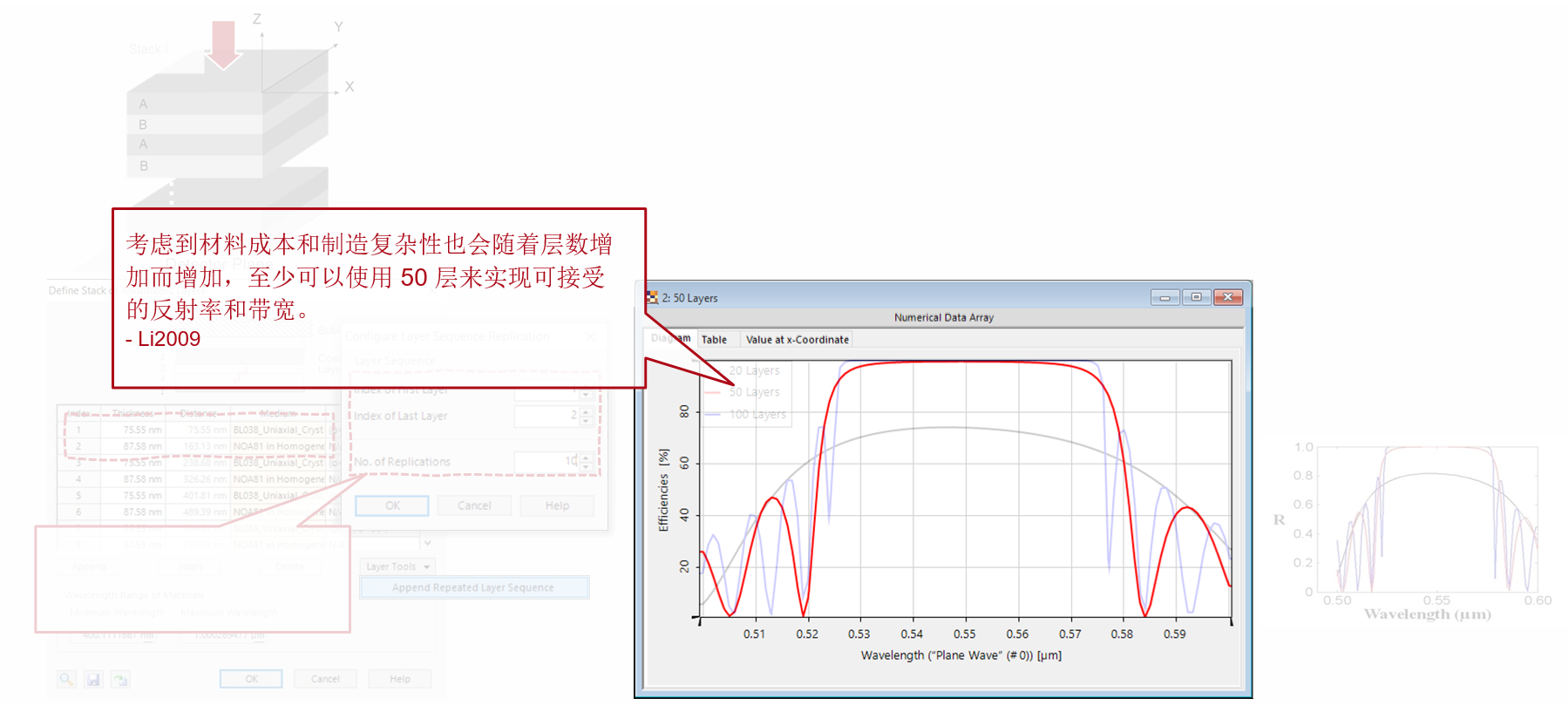1568x705 pixels.
Task: Click the reference reflectance plot thumbnail at right
Action: click(1415, 532)
